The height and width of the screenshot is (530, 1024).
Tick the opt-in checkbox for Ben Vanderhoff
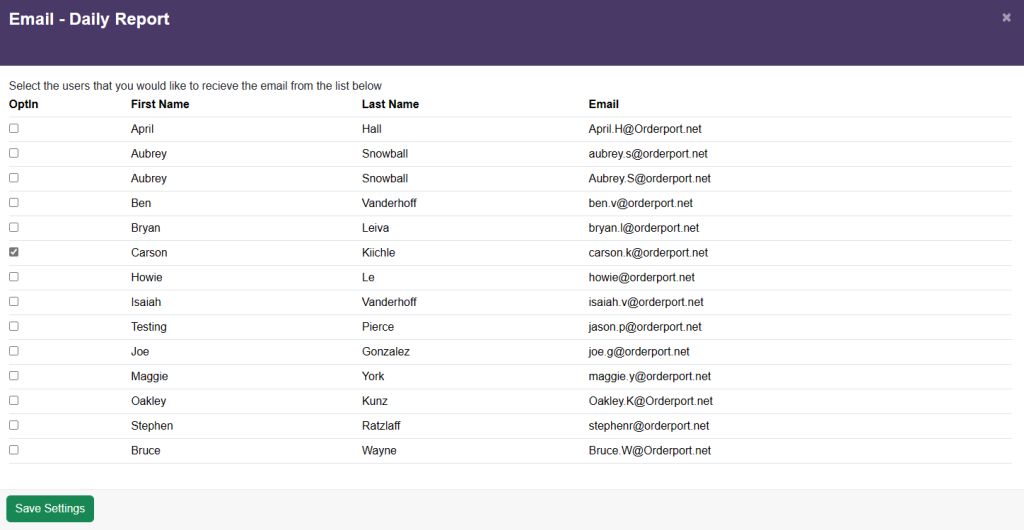tap(14, 203)
